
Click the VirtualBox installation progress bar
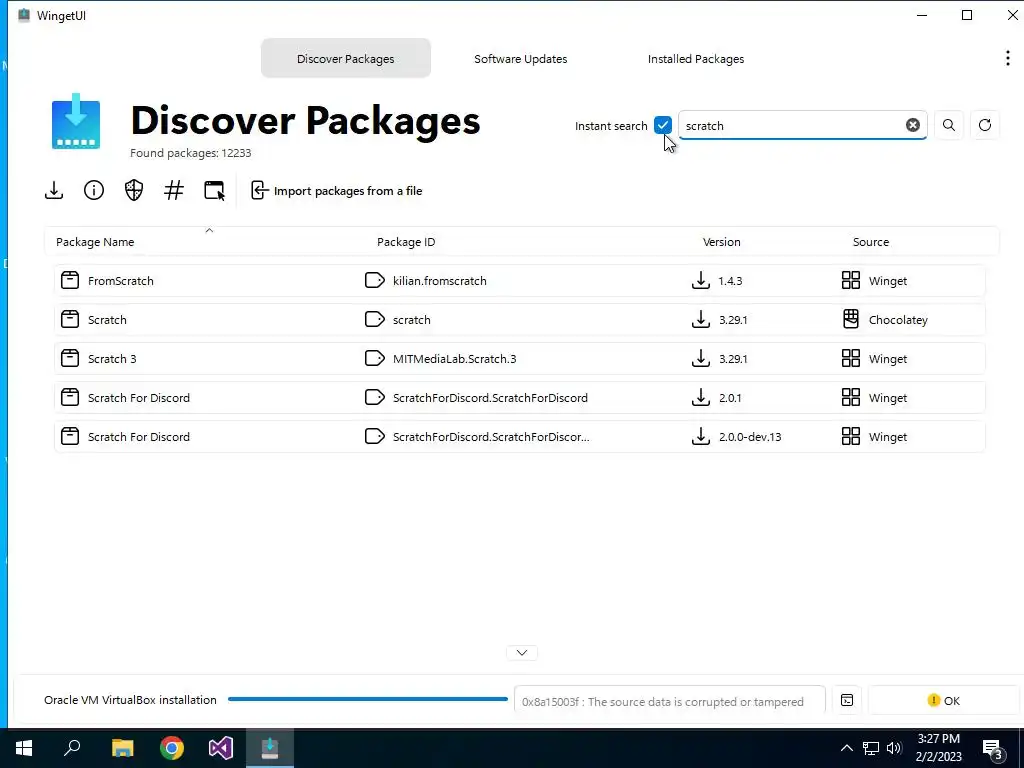pos(368,699)
